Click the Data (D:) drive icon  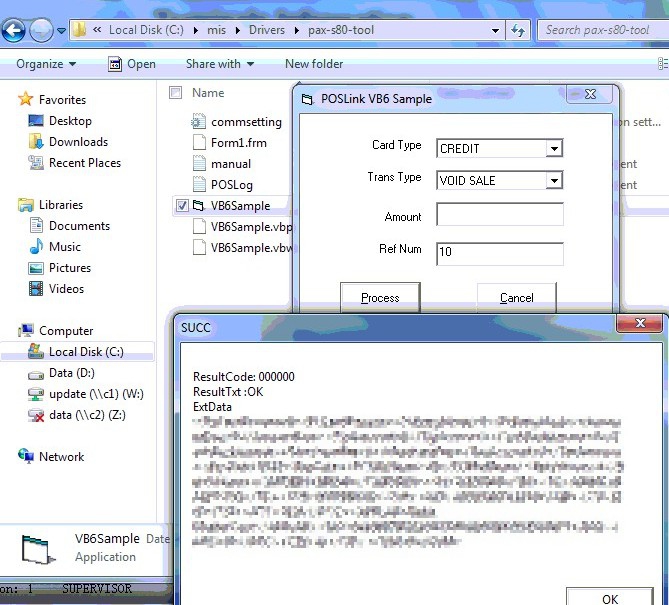(36, 374)
